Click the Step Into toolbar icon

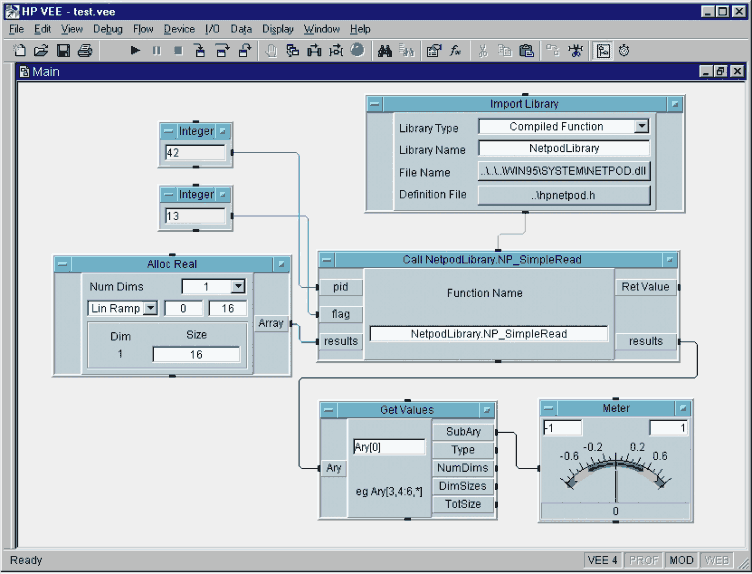200,50
